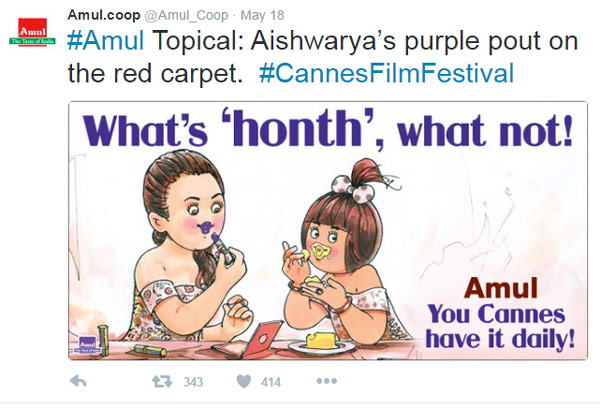View the 414 likes count

pyautogui.click(x=274, y=383)
